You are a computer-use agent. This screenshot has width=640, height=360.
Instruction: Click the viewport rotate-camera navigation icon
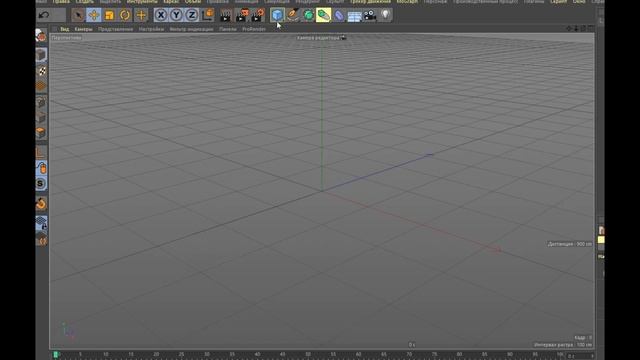pos(584,29)
